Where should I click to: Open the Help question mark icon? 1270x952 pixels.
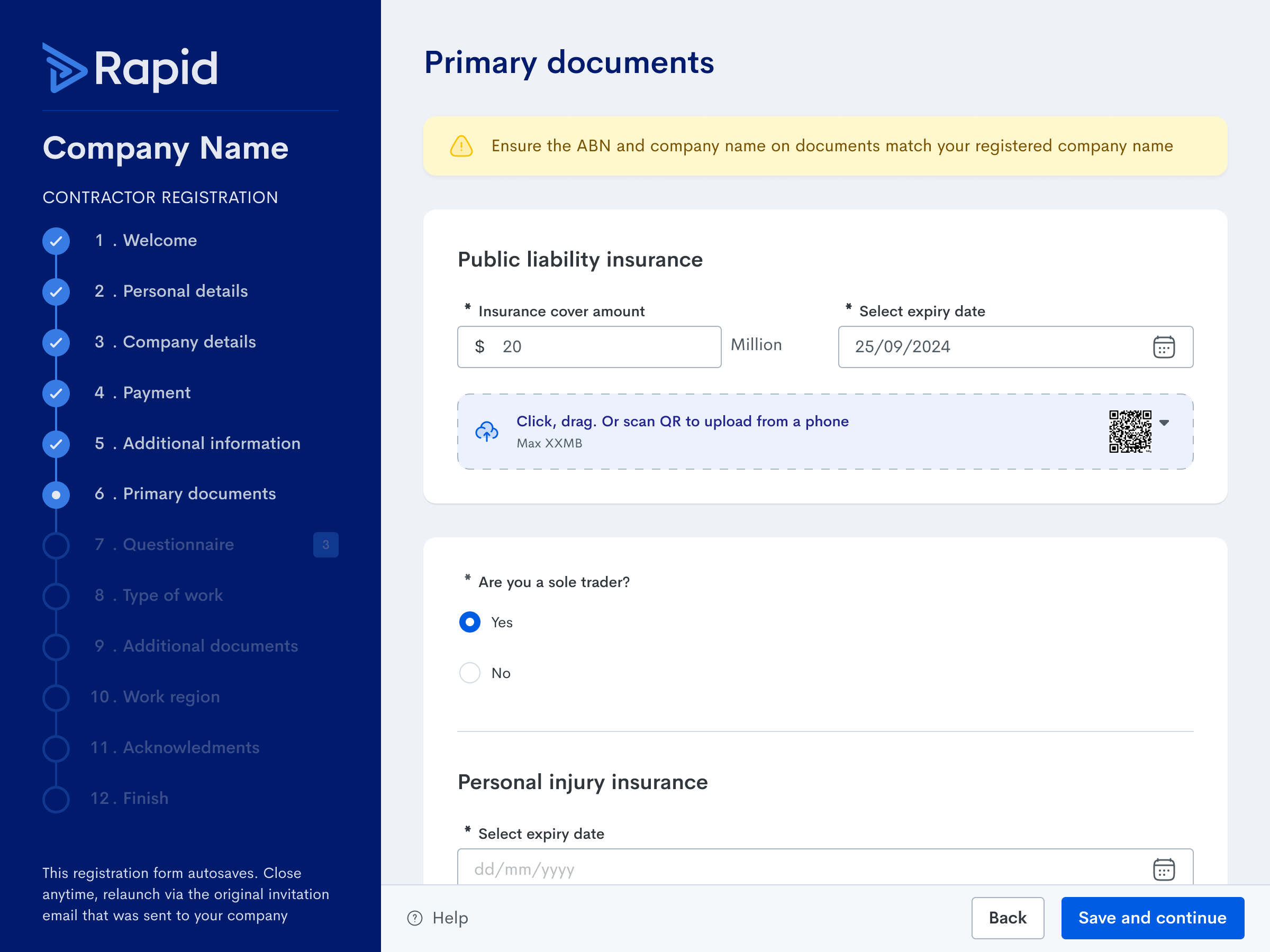click(x=415, y=918)
